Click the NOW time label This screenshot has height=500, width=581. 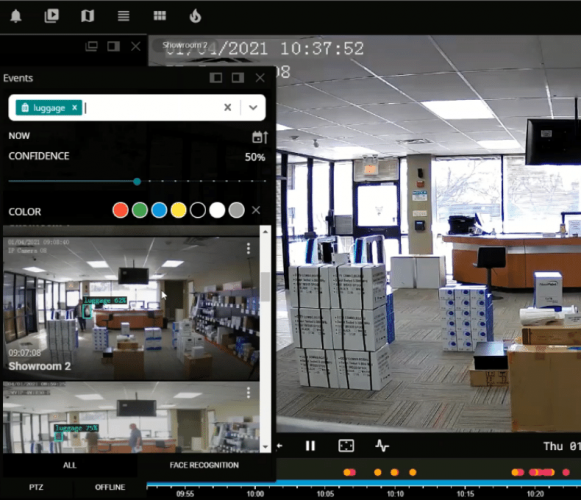[19, 136]
